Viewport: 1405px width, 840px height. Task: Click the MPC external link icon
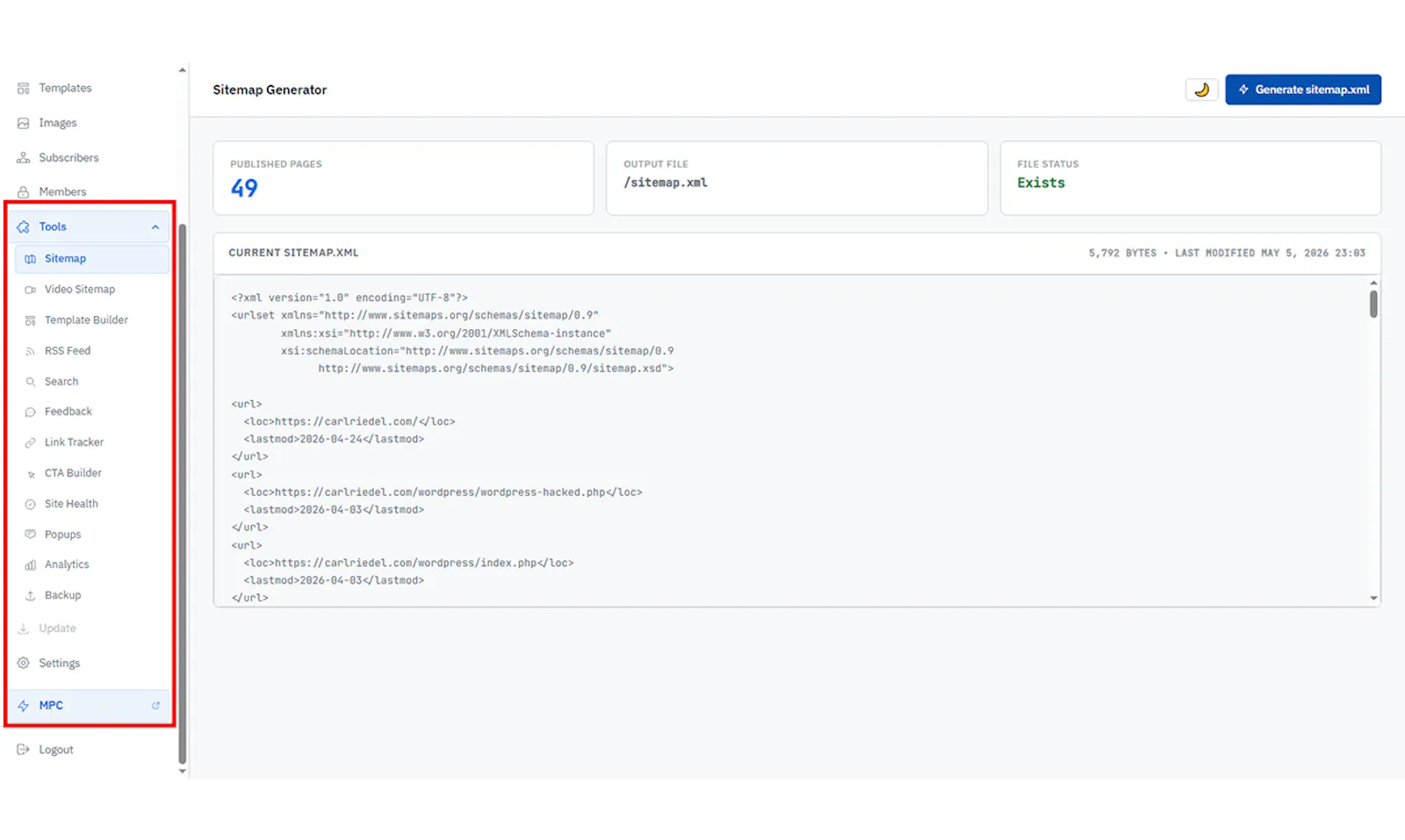[x=155, y=706]
